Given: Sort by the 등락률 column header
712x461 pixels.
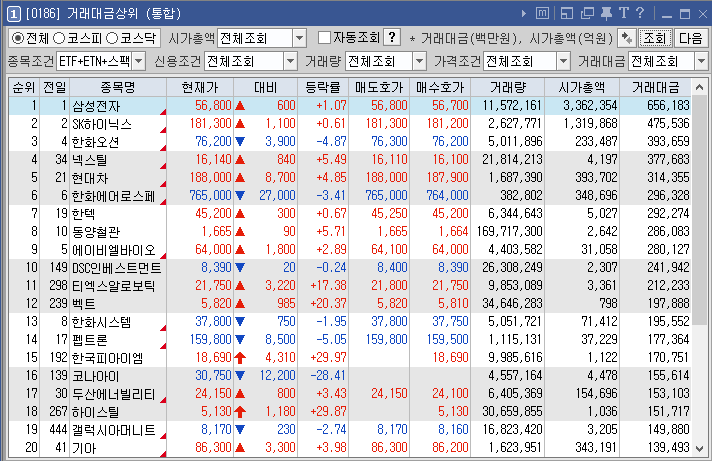Looking at the screenshot, I should (323, 87).
